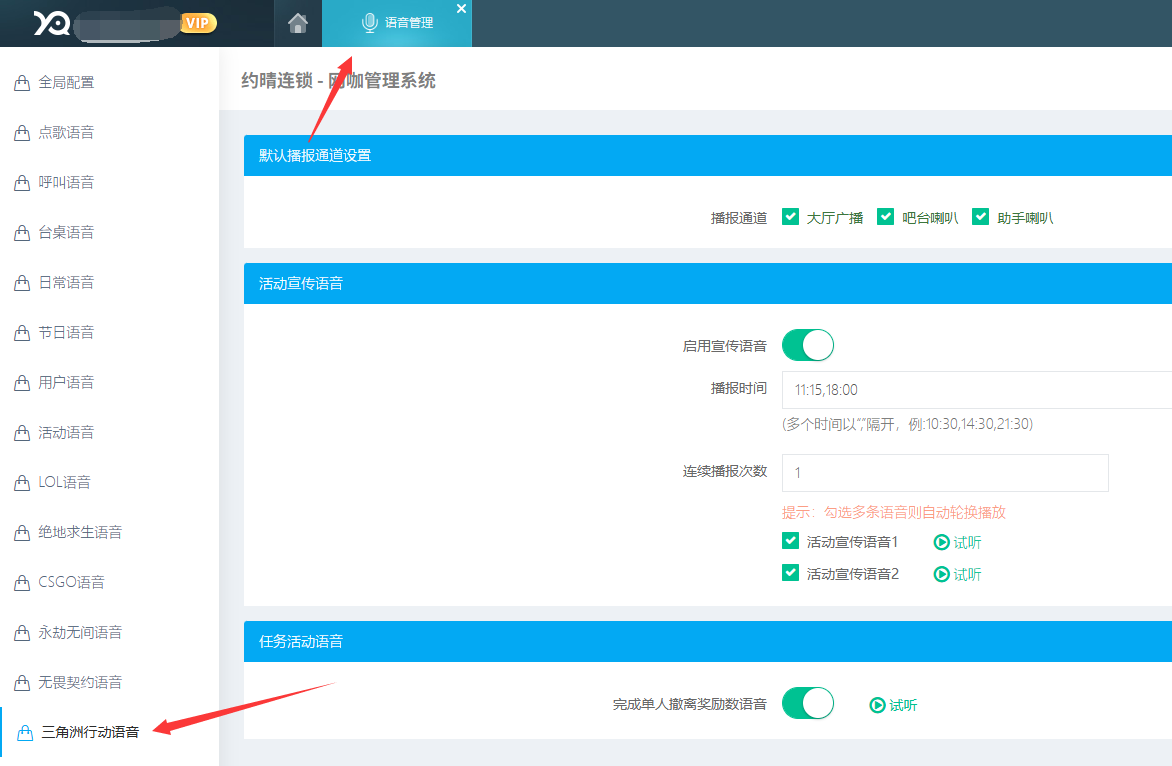Click bag icon beside 台桌语音

click(x=22, y=233)
